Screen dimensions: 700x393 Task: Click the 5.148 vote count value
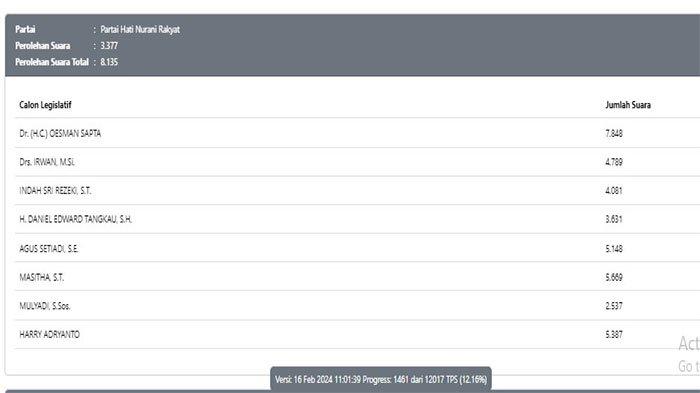pyautogui.click(x=614, y=248)
